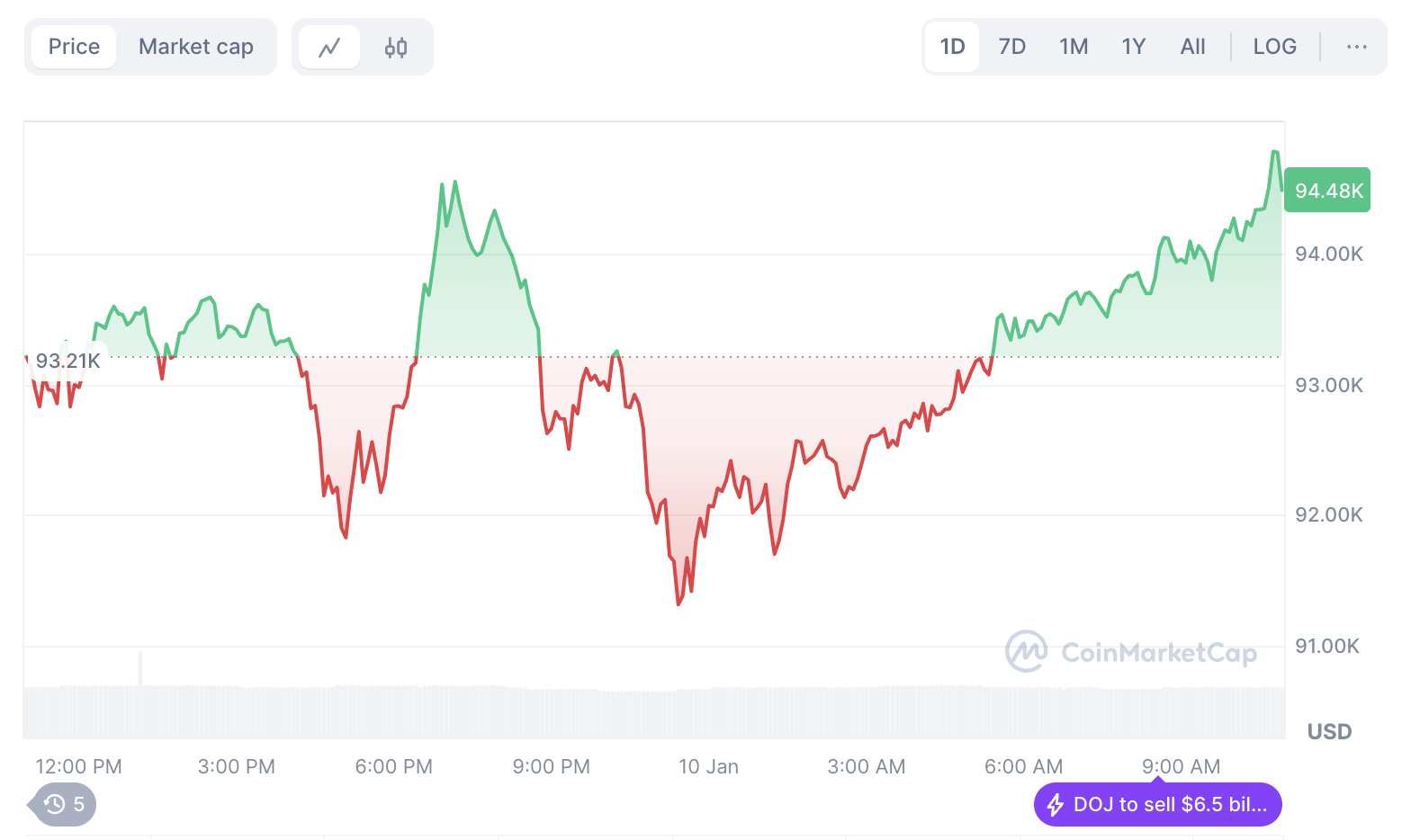Show the All time range
The image size is (1402, 840).
pyautogui.click(x=1192, y=47)
